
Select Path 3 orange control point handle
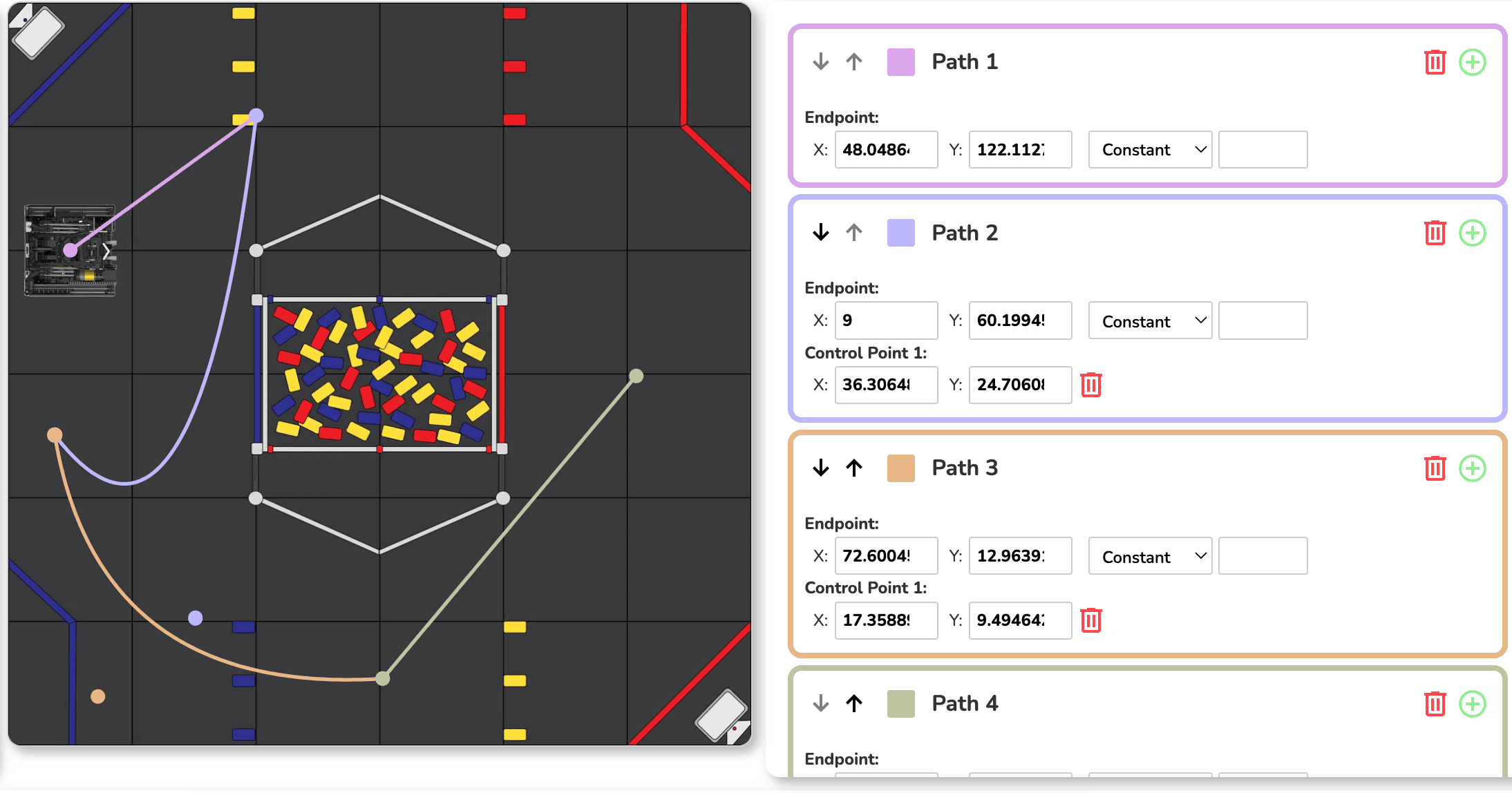point(98,696)
